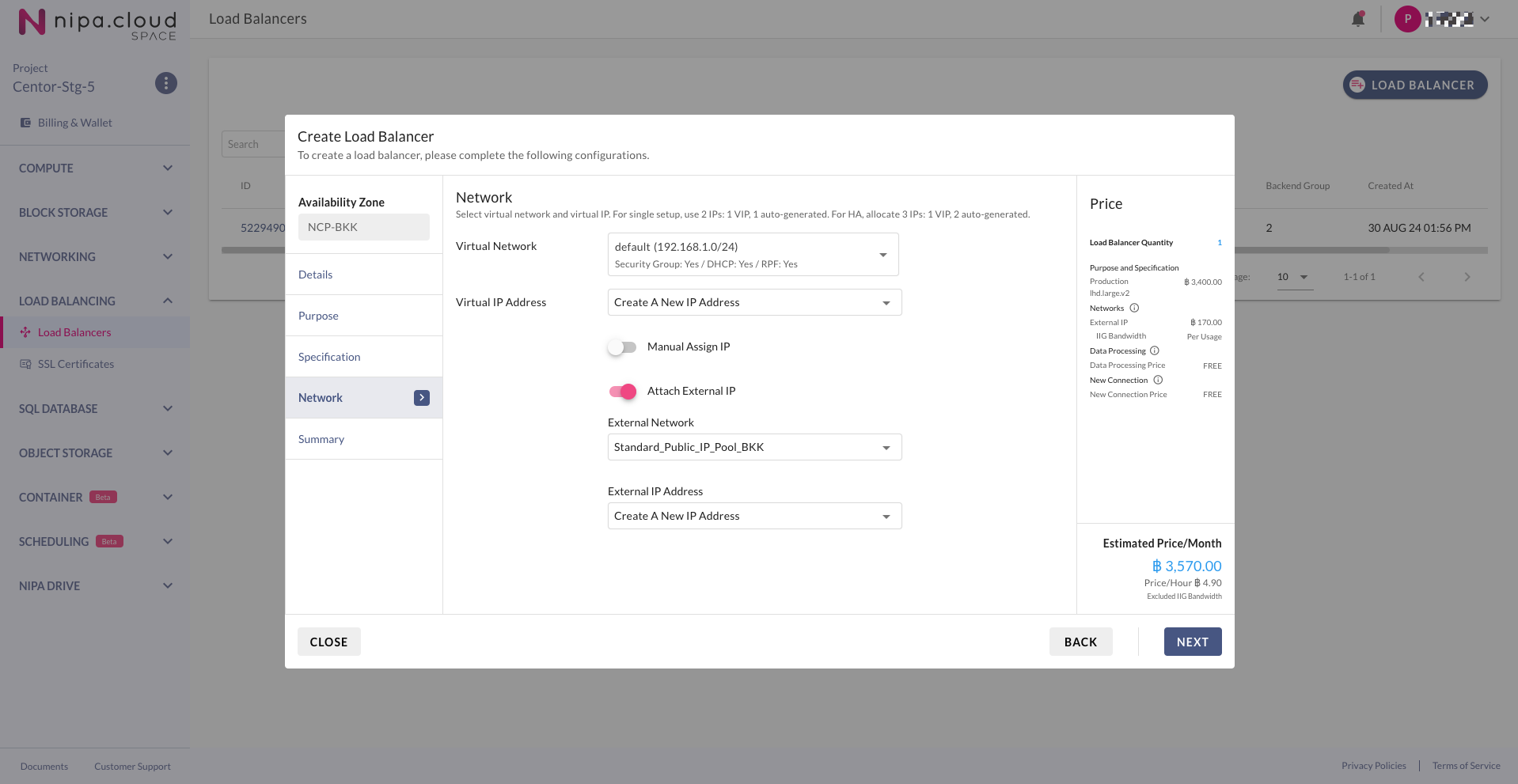The height and width of the screenshot is (784, 1518).
Task: Click the SSL Certificates sidebar icon
Action: coord(25,364)
